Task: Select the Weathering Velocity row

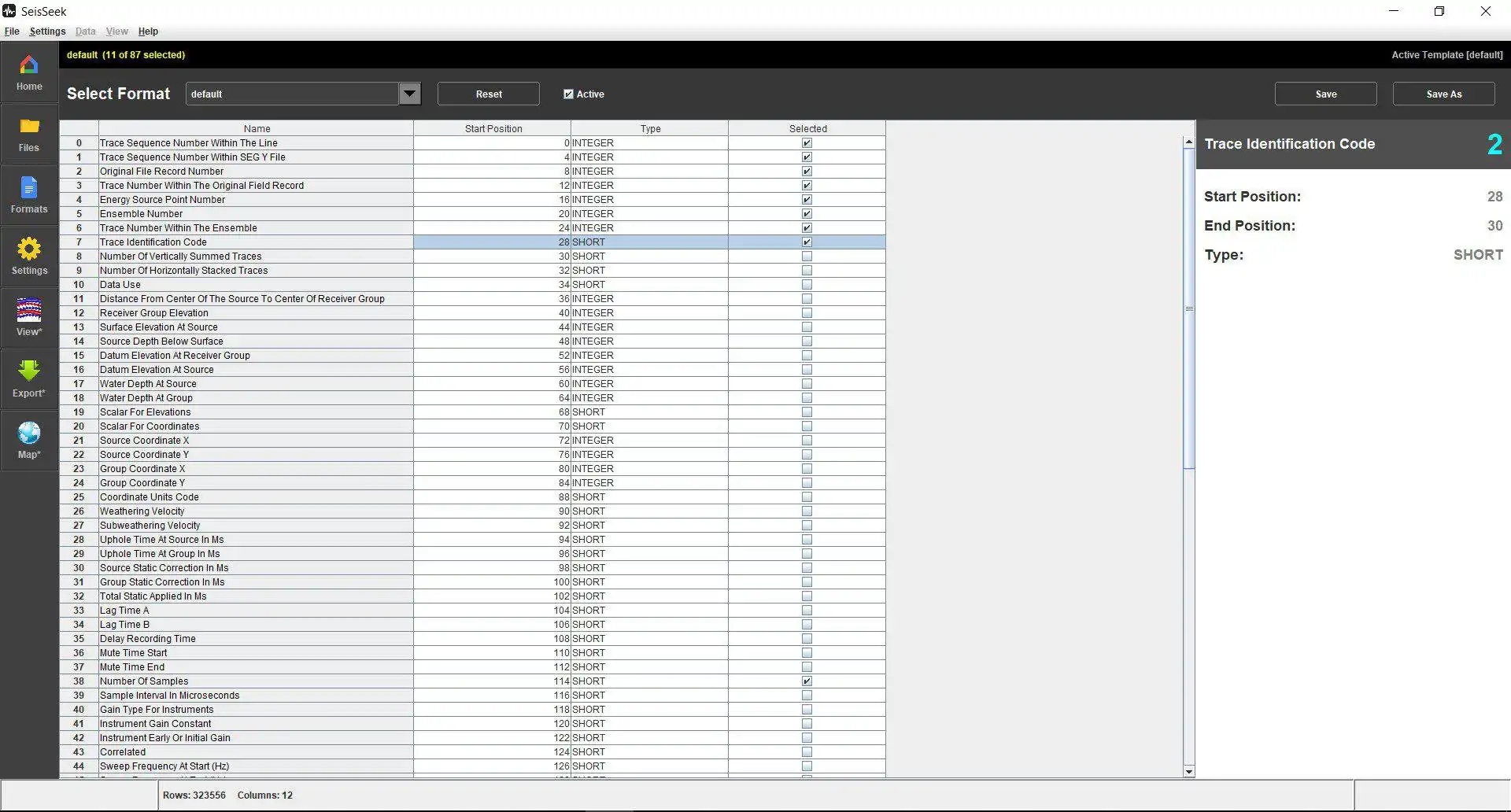Action: [473, 511]
